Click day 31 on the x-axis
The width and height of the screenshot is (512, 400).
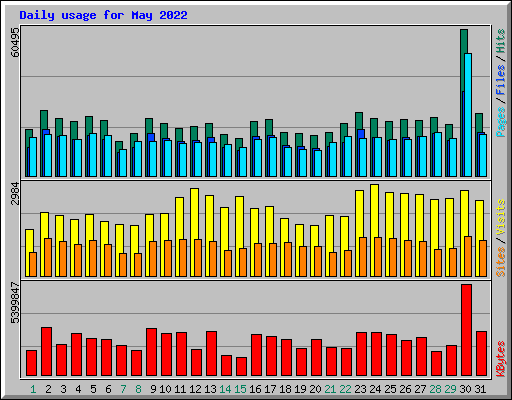[x=480, y=389]
